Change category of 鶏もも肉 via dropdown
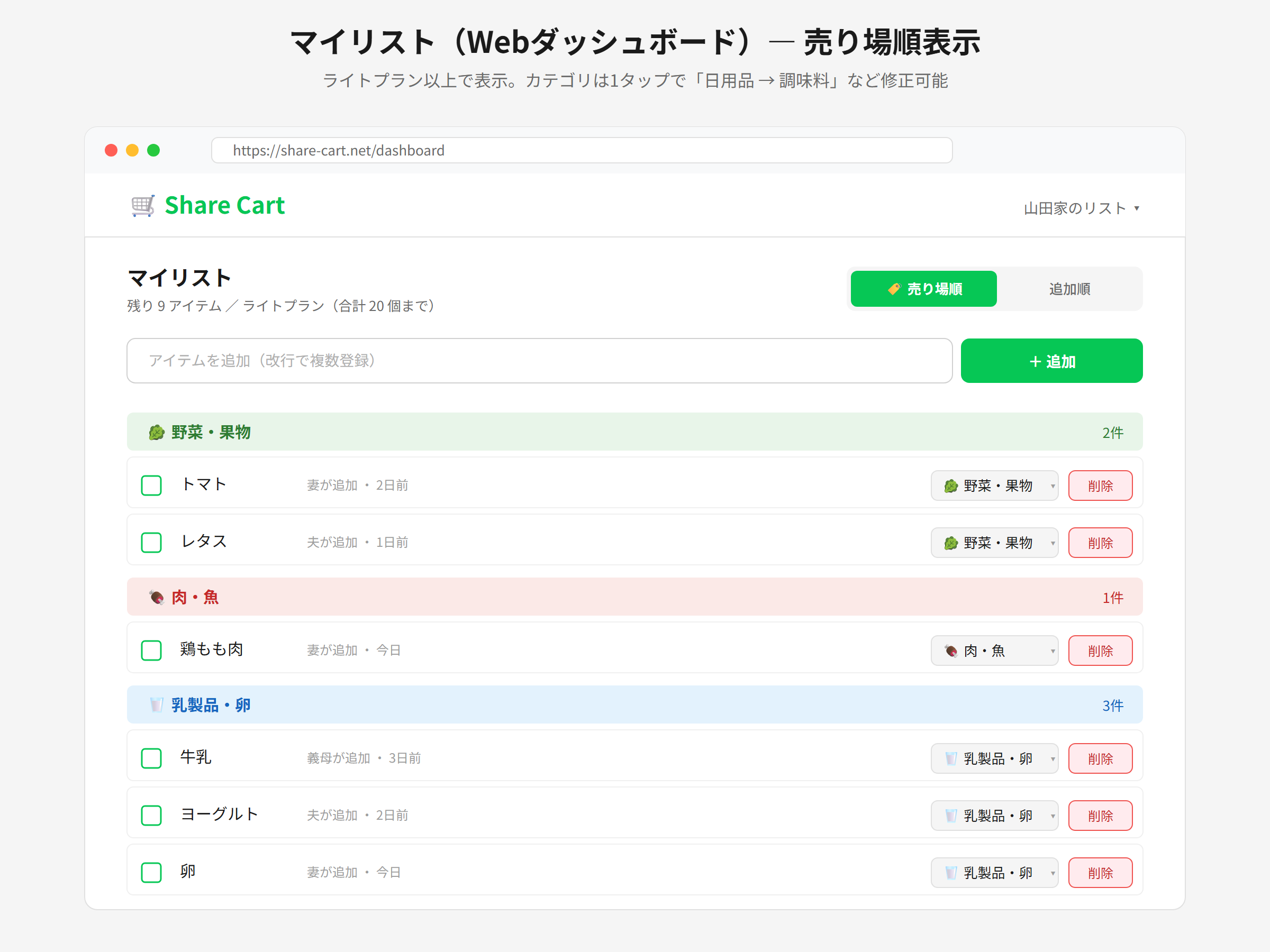Viewport: 1270px width, 952px height. [x=994, y=650]
